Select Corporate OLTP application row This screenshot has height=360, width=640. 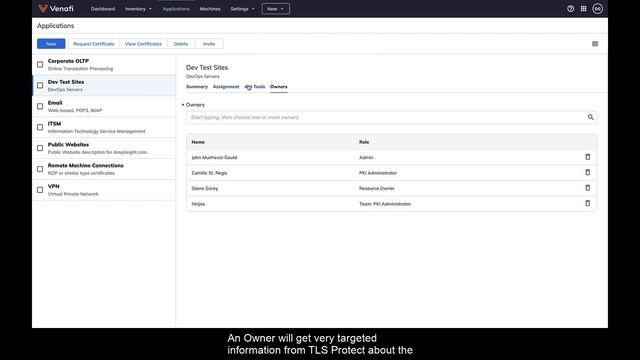pos(104,64)
